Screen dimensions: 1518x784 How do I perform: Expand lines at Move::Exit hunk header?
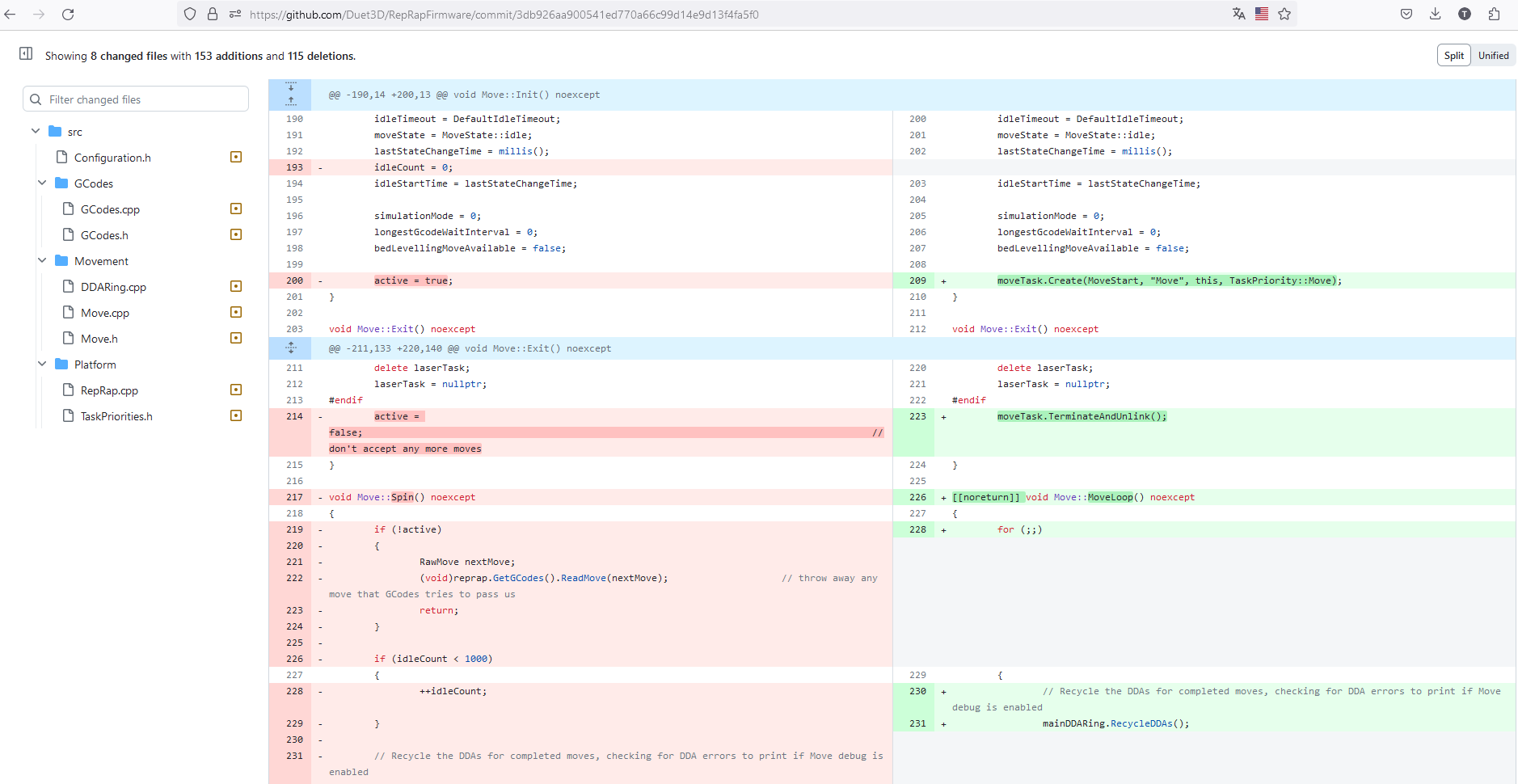coord(291,348)
